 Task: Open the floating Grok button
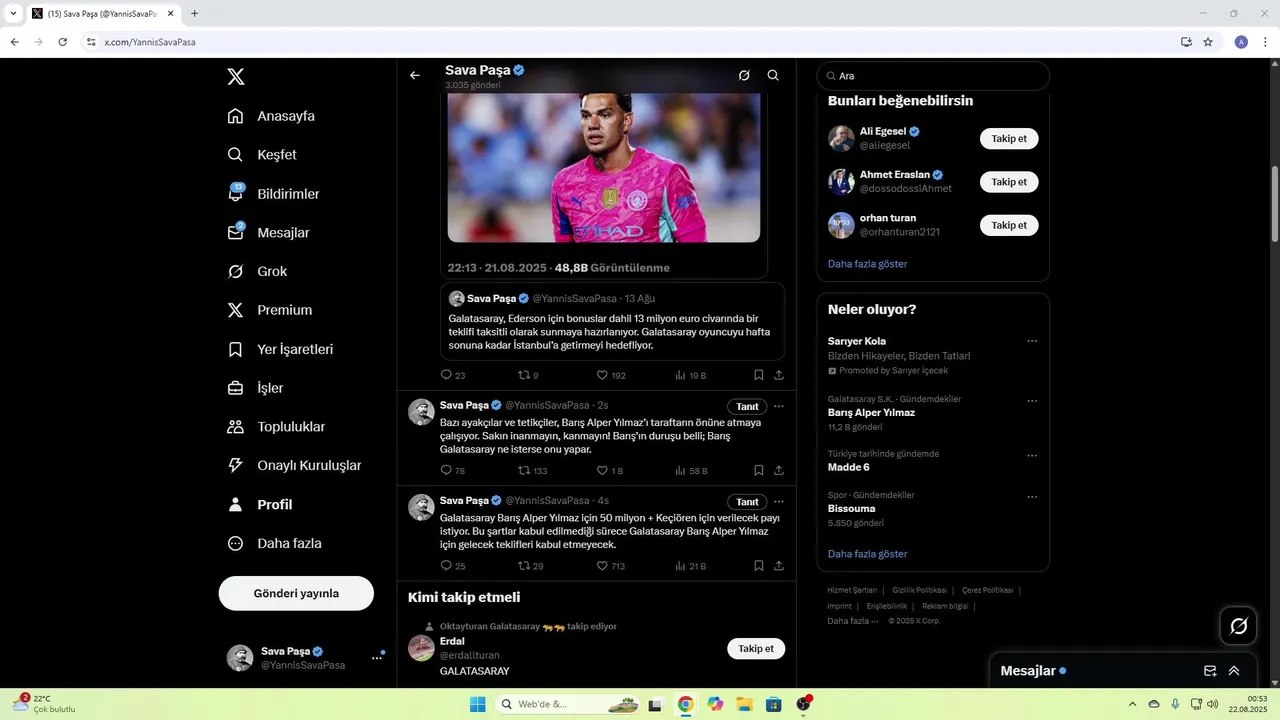pos(1239,626)
